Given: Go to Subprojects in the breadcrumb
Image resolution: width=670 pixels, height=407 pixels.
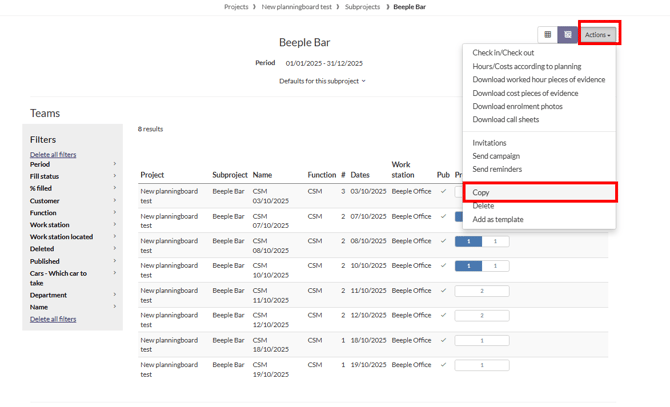Looking at the screenshot, I should point(362,7).
